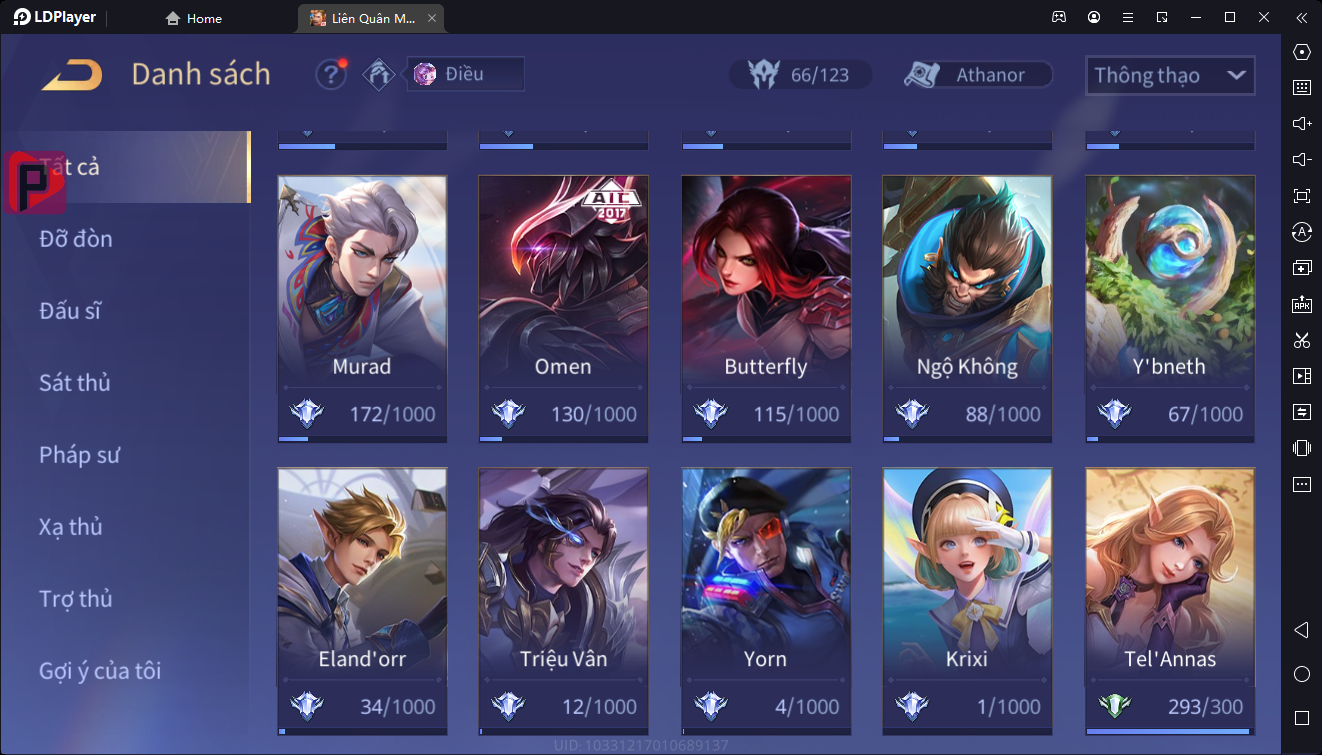This screenshot has width=1322, height=755.
Task: Click Tel'Annas mastery progress bar
Action: tap(1170, 732)
